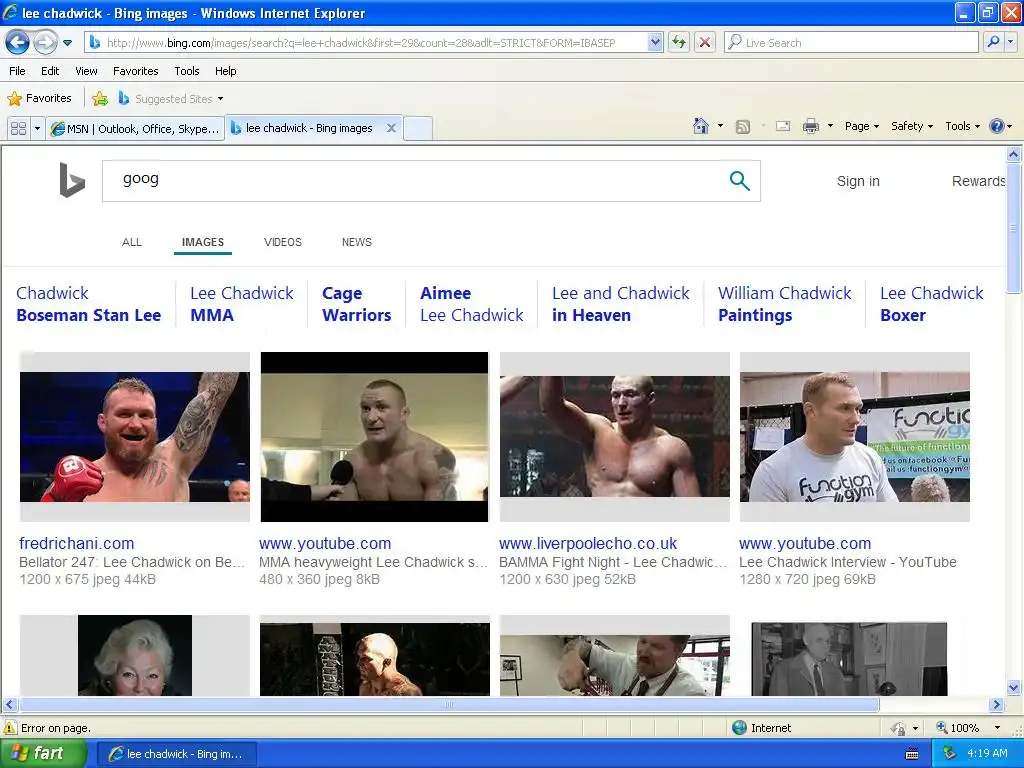This screenshot has width=1024, height=768.
Task: Open the zoom level 100% control
Action: (x=968, y=728)
